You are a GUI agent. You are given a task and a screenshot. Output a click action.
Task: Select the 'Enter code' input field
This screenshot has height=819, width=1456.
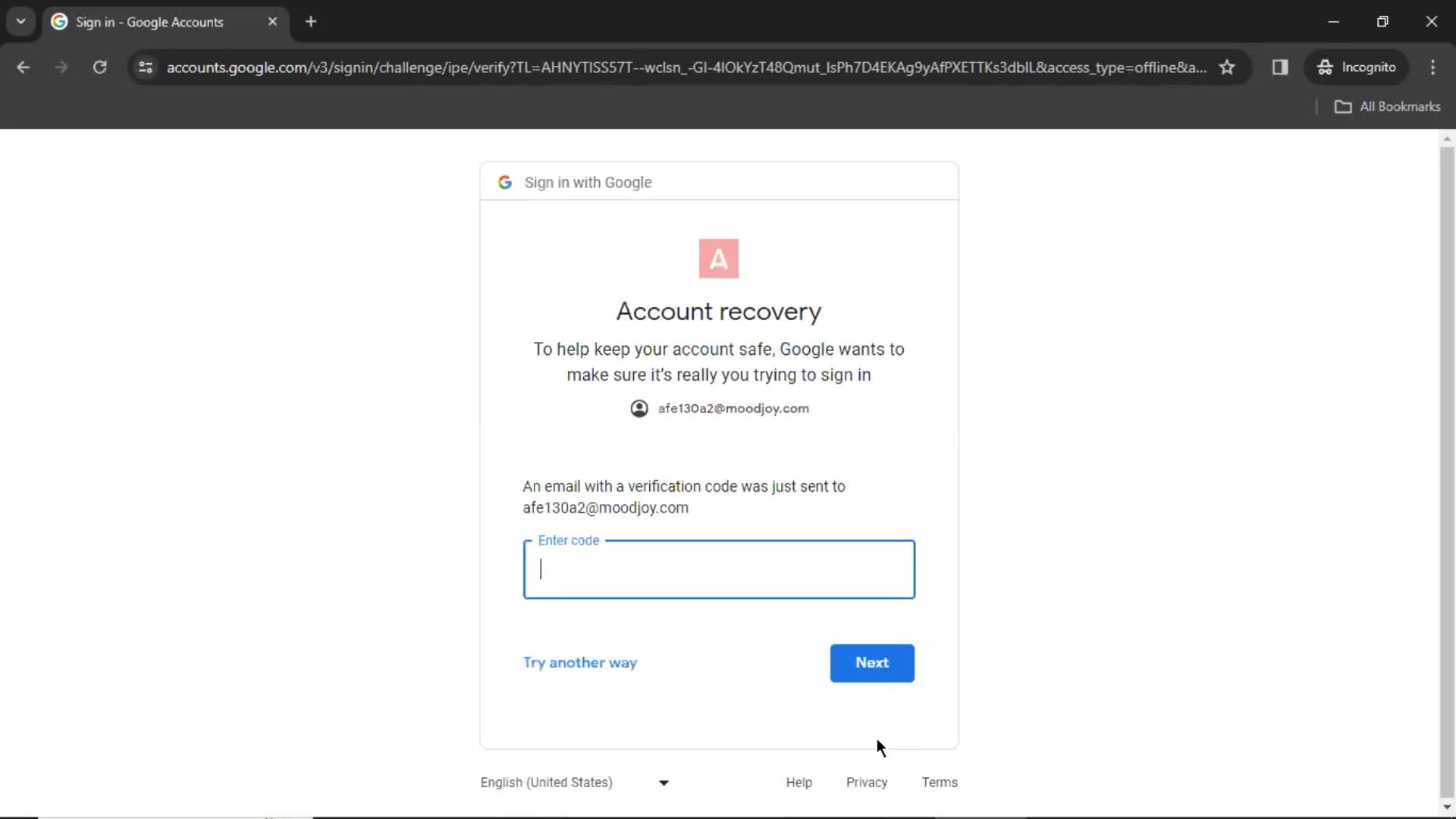(x=718, y=568)
